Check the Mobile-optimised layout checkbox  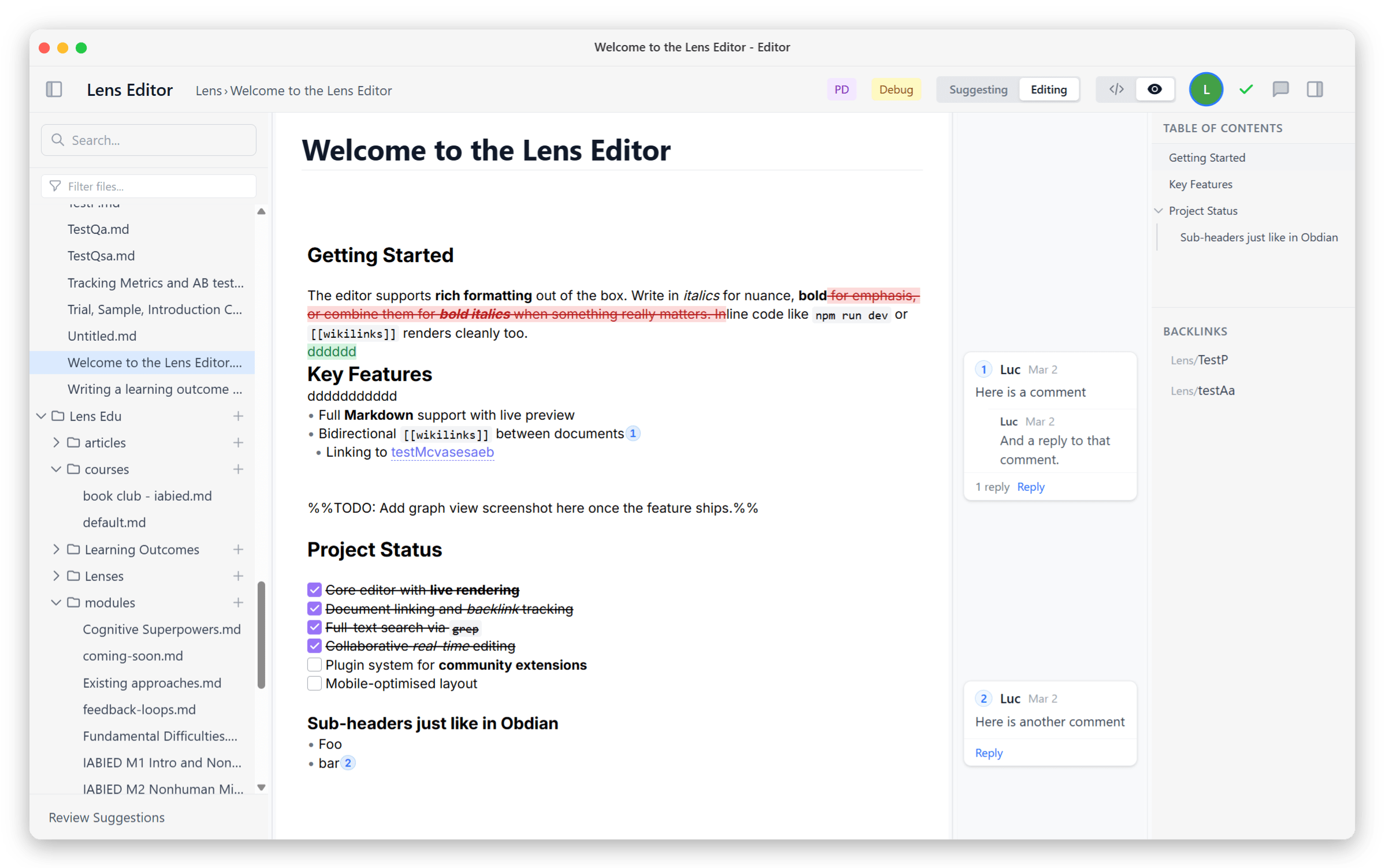point(314,684)
